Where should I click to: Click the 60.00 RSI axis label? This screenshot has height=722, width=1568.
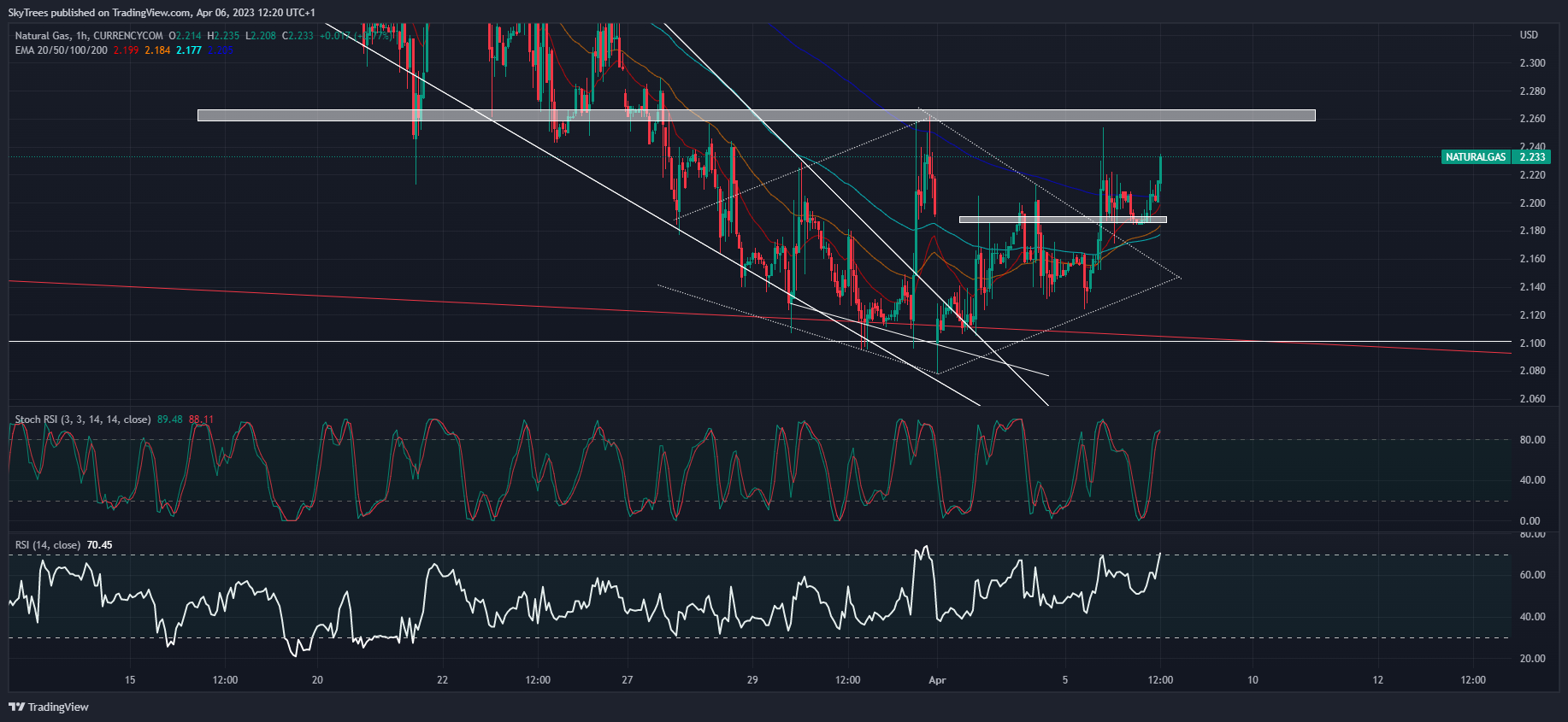1532,575
